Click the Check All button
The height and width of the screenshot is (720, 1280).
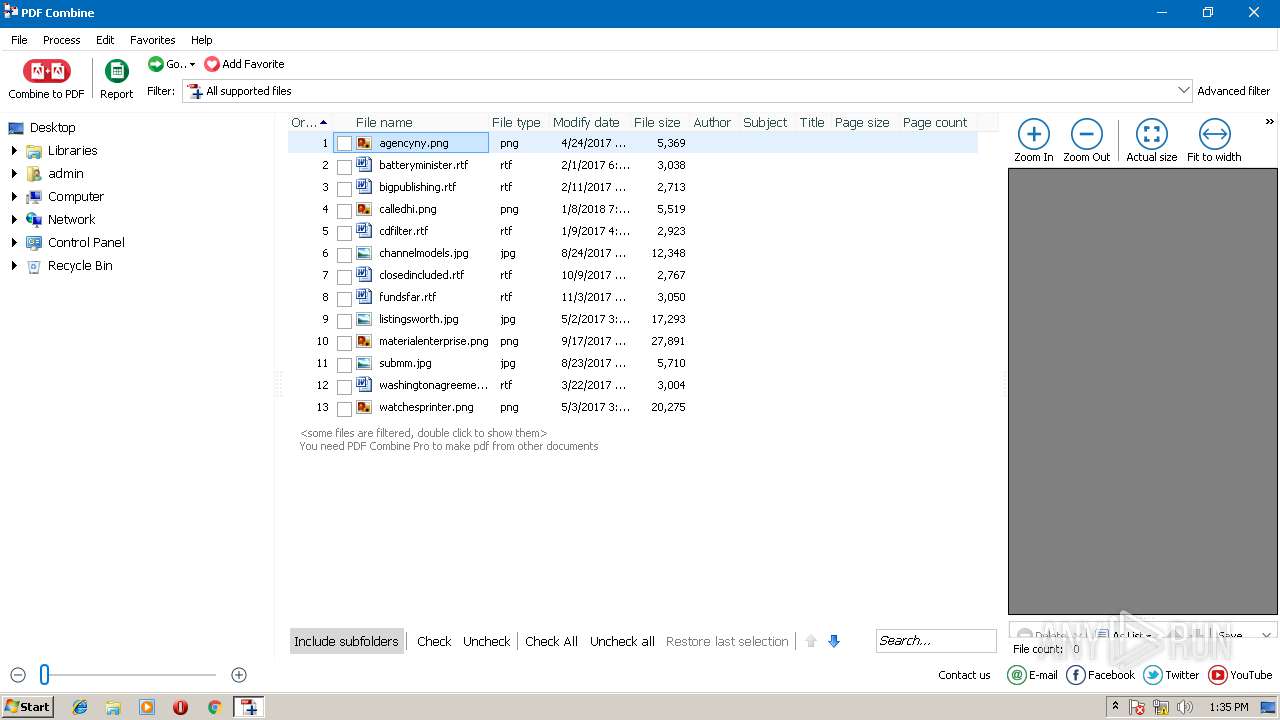(x=551, y=642)
